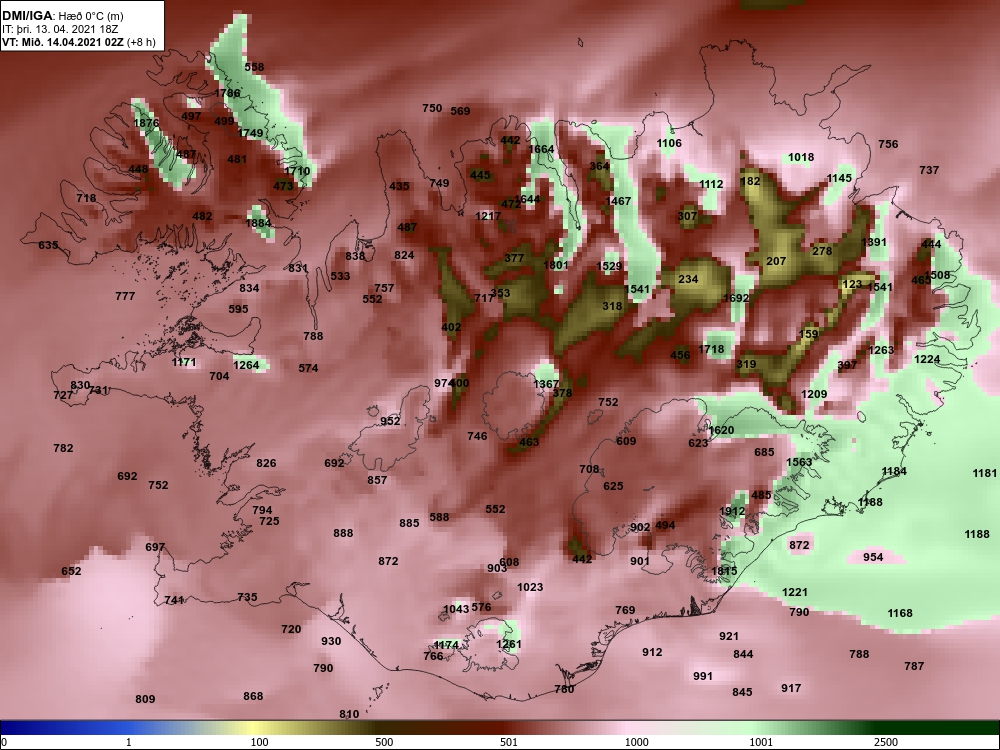
Task: Click the map value '718'
Action: pyautogui.click(x=86, y=198)
